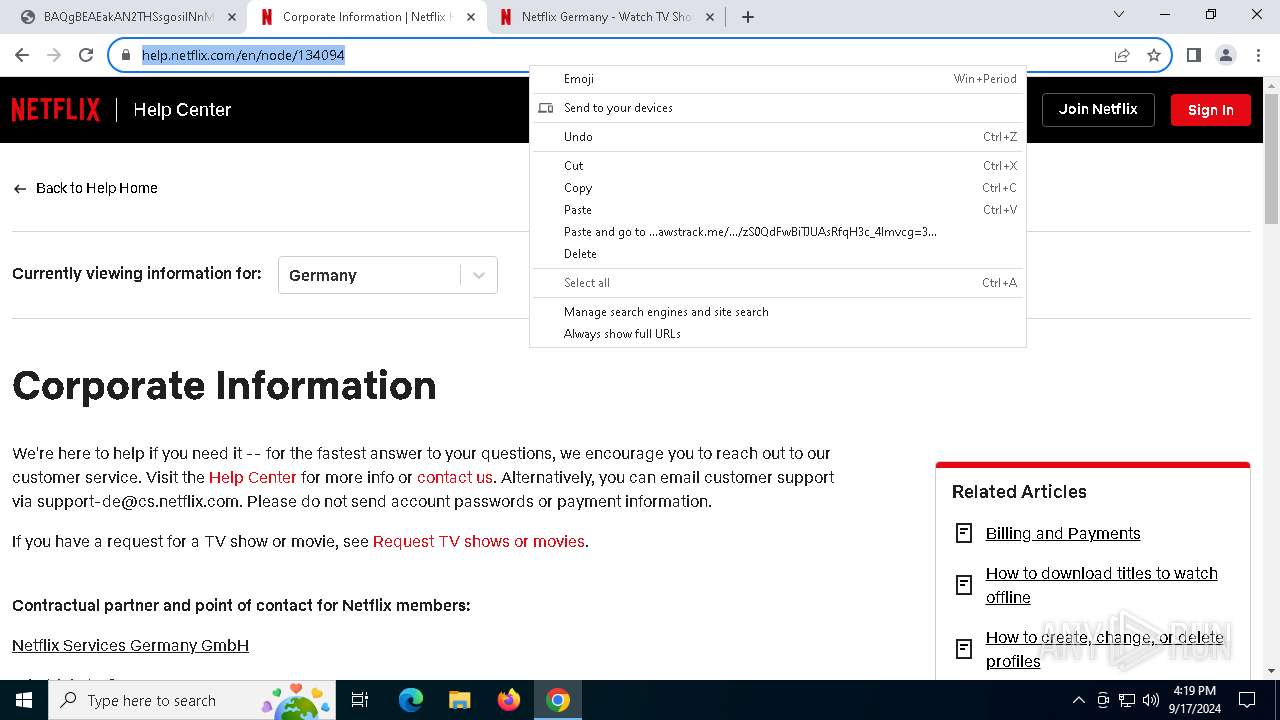The image size is (1280, 720).
Task: Click the Billing and Payments document icon
Action: (x=964, y=533)
